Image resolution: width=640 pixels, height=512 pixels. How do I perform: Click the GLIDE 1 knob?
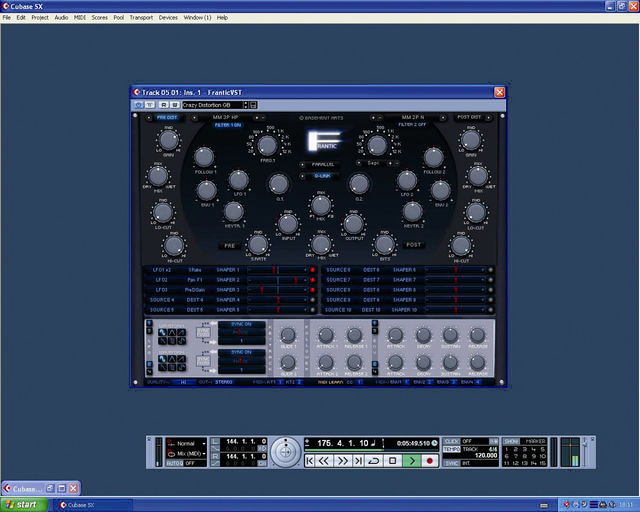pos(288,335)
